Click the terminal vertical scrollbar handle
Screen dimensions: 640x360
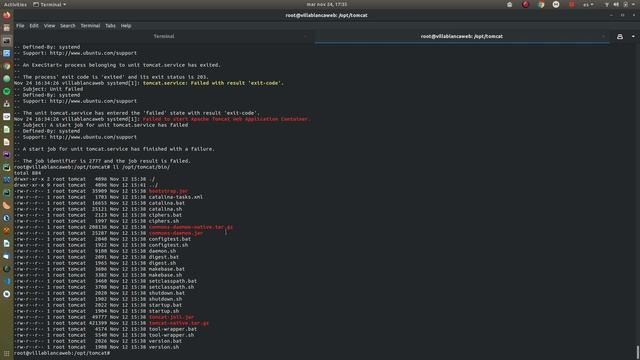pos(638,352)
